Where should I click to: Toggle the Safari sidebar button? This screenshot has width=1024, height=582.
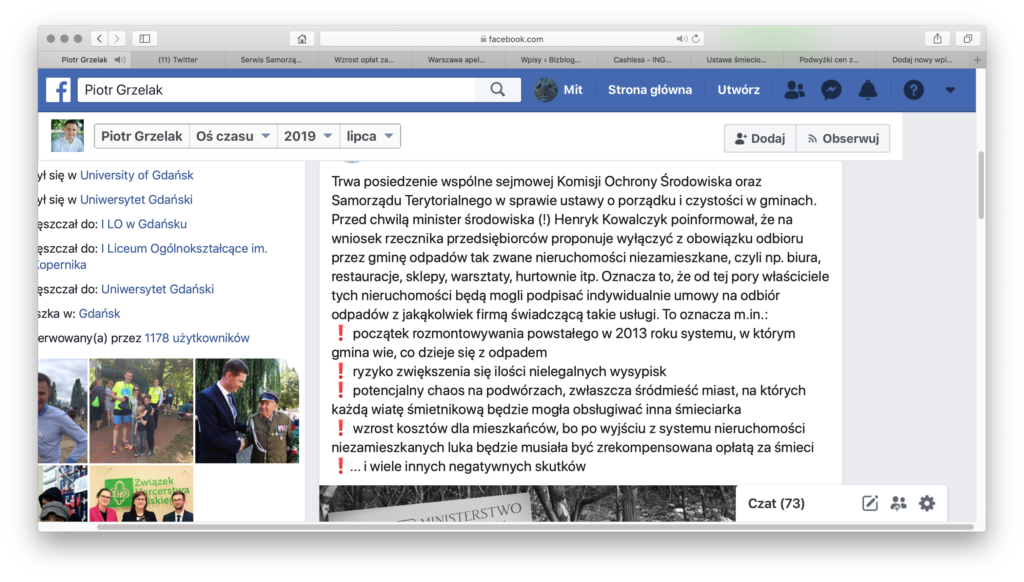145,39
